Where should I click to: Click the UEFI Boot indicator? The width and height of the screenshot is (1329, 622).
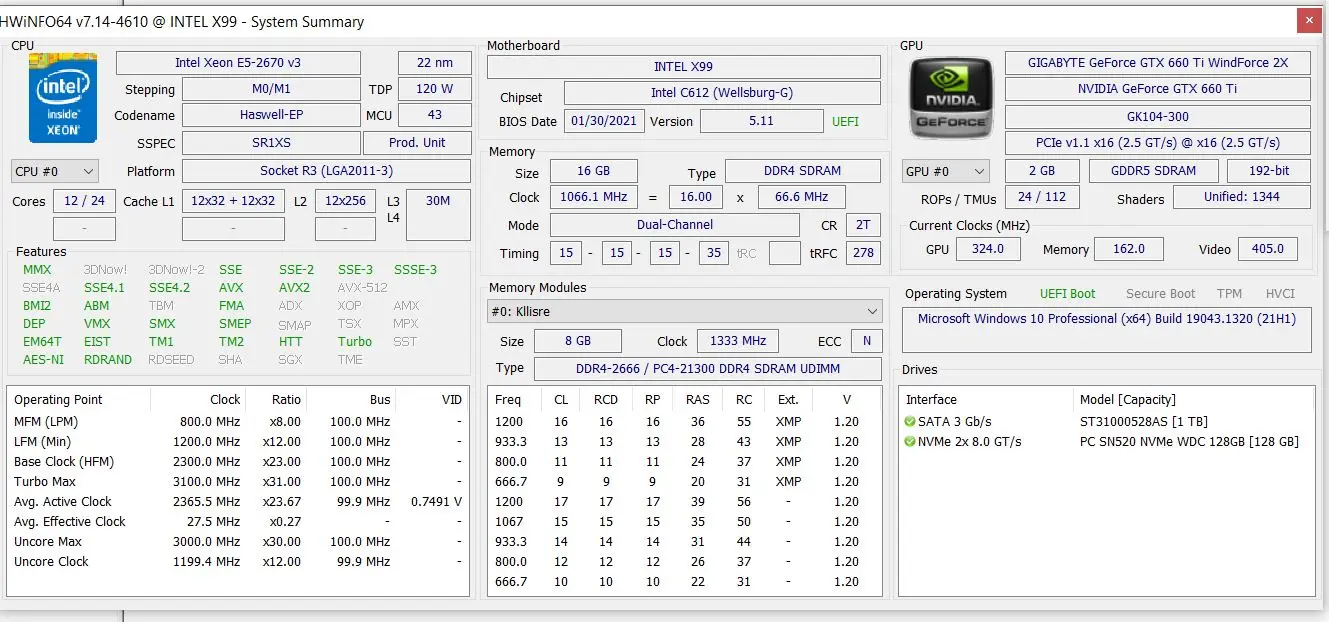(x=1068, y=294)
